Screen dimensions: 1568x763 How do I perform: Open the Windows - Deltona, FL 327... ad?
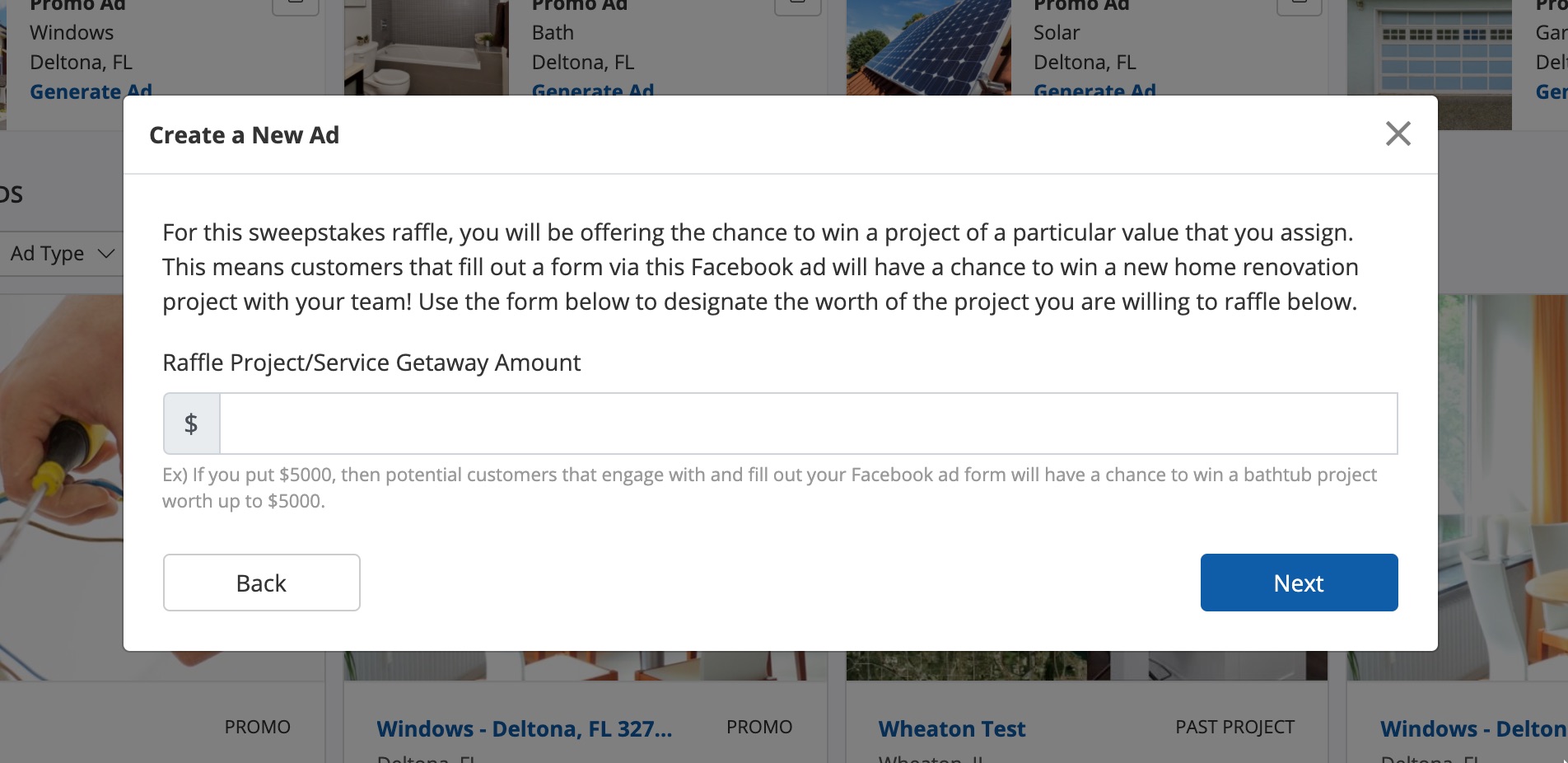tap(524, 729)
